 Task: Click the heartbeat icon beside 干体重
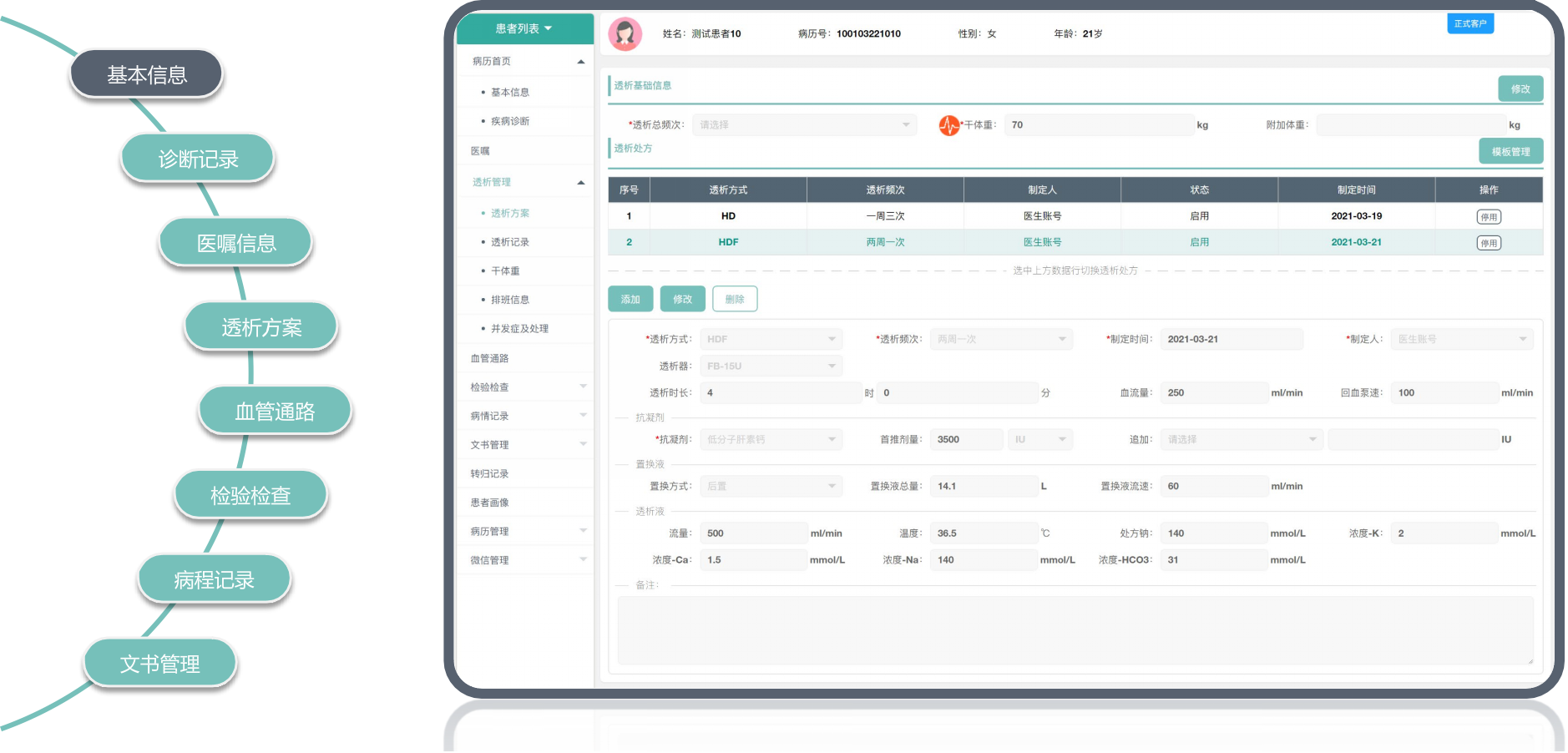948,125
